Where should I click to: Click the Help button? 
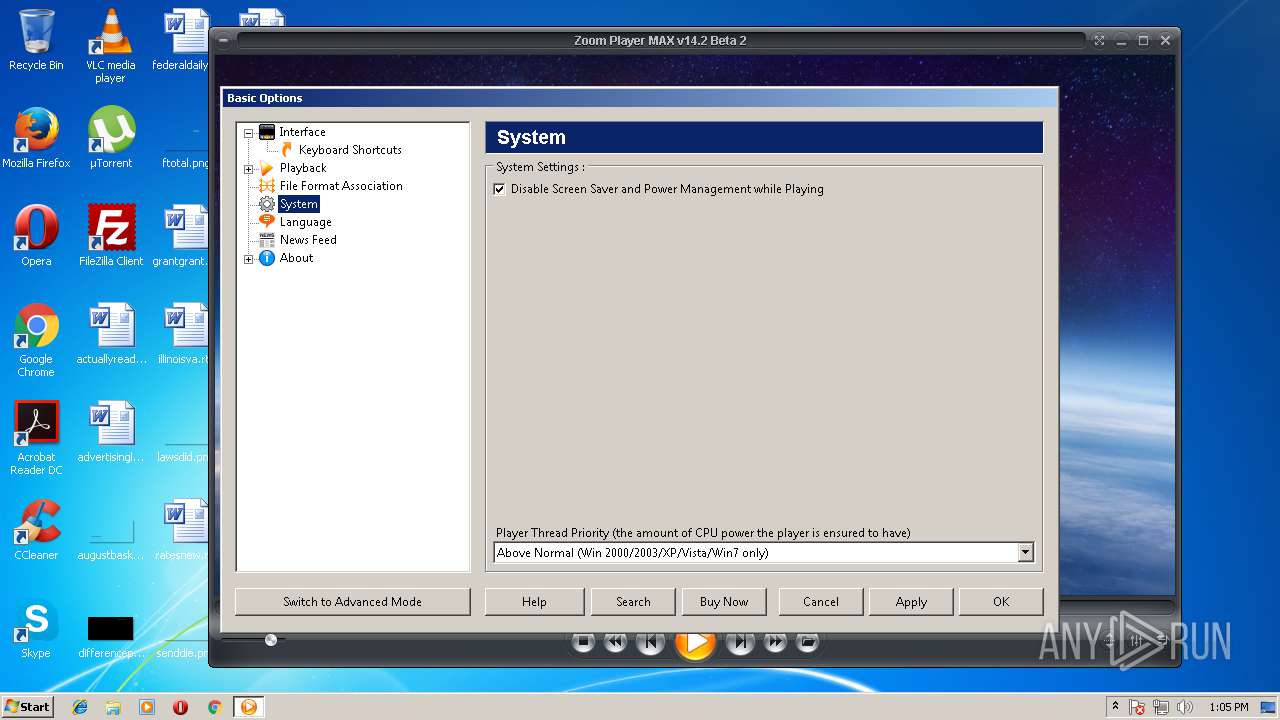pyautogui.click(x=534, y=602)
